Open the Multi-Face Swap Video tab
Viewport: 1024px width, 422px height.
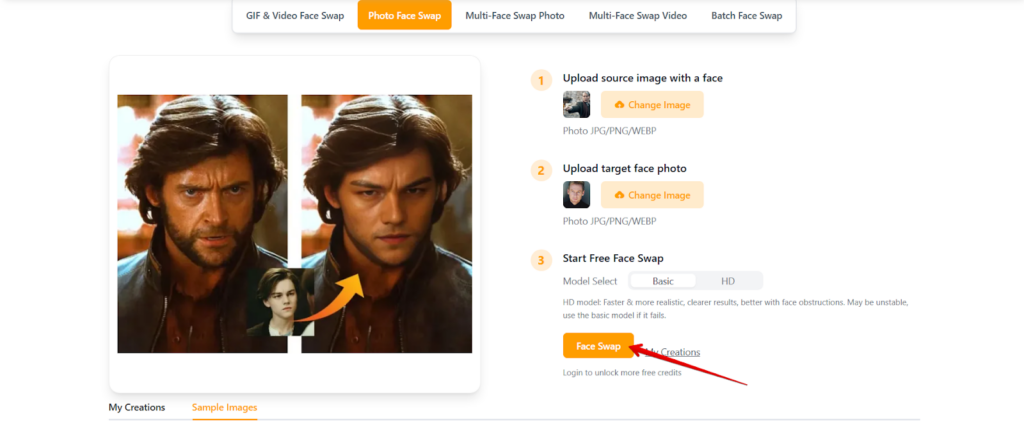[637, 16]
